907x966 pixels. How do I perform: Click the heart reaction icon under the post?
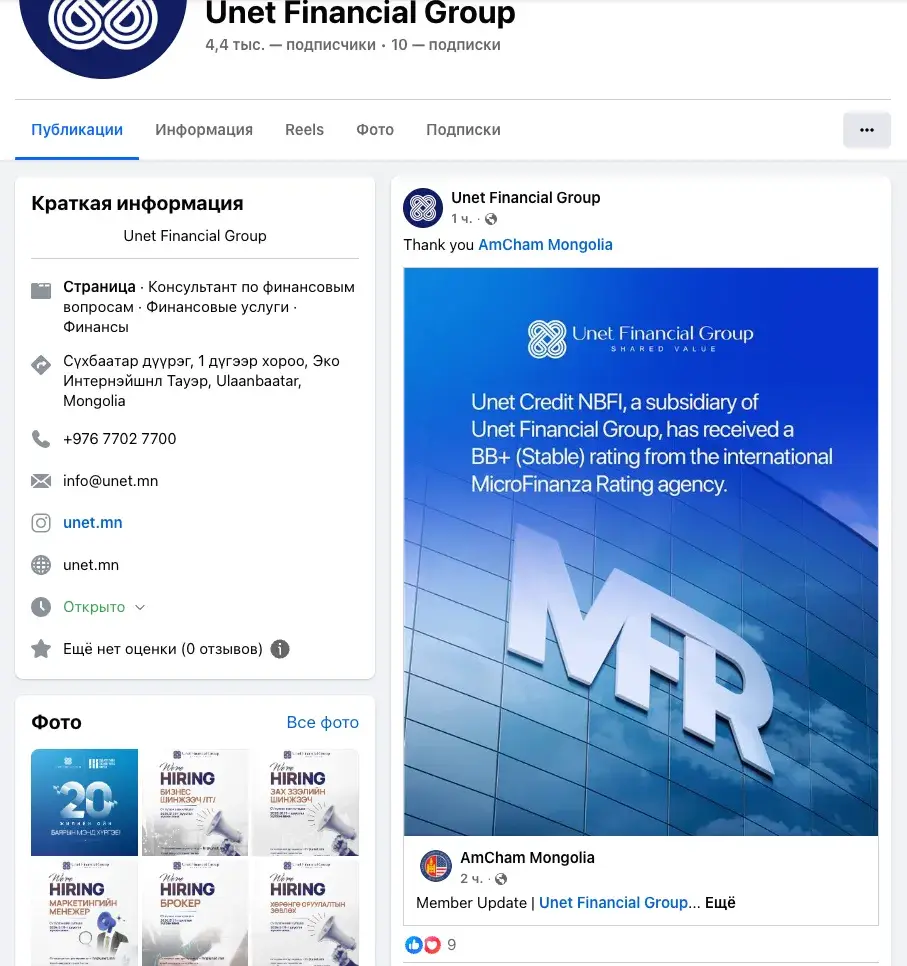pos(433,944)
